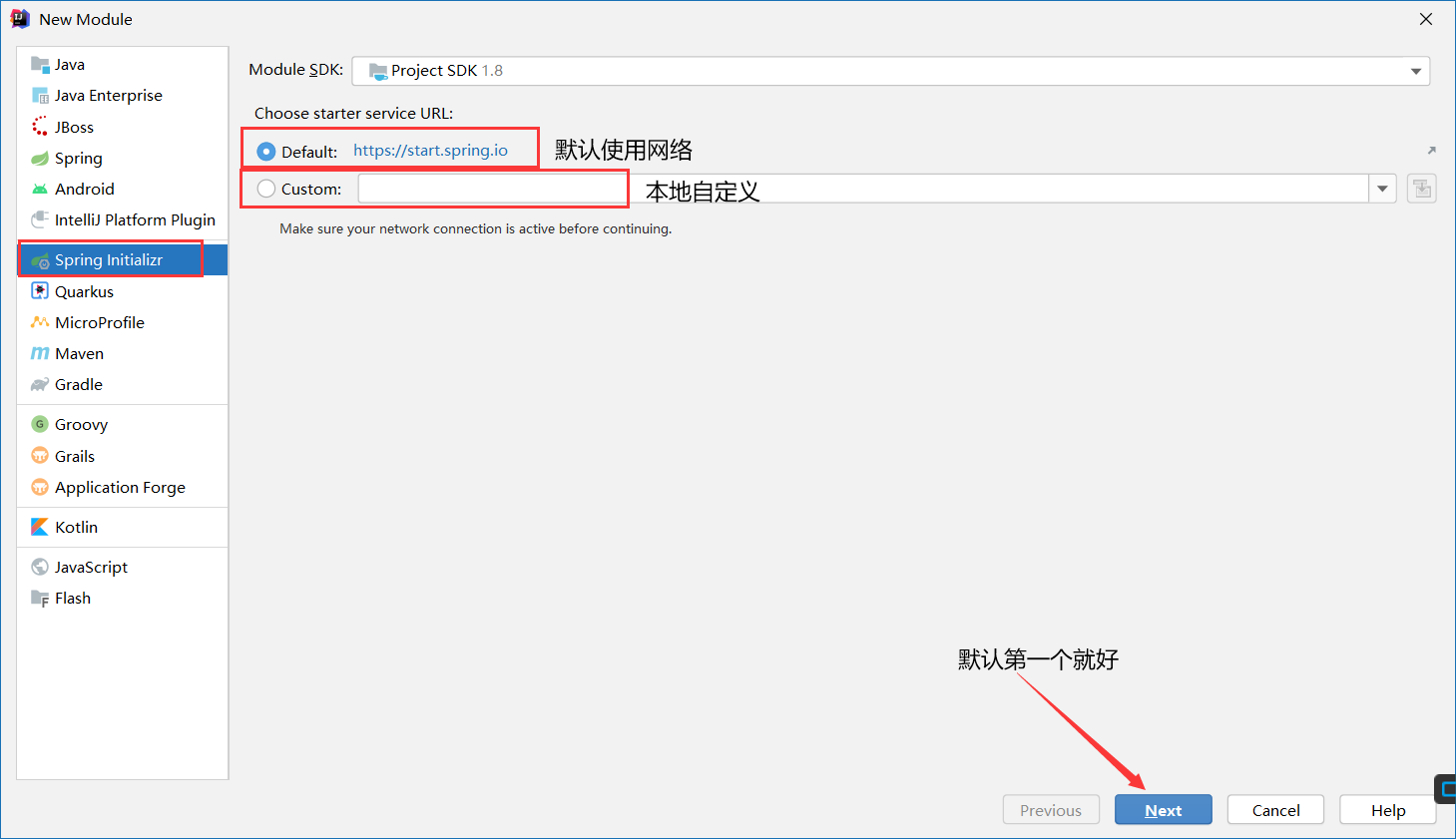The width and height of the screenshot is (1456, 839).
Task: Click the Gradle elephant icon
Action: click(40, 385)
